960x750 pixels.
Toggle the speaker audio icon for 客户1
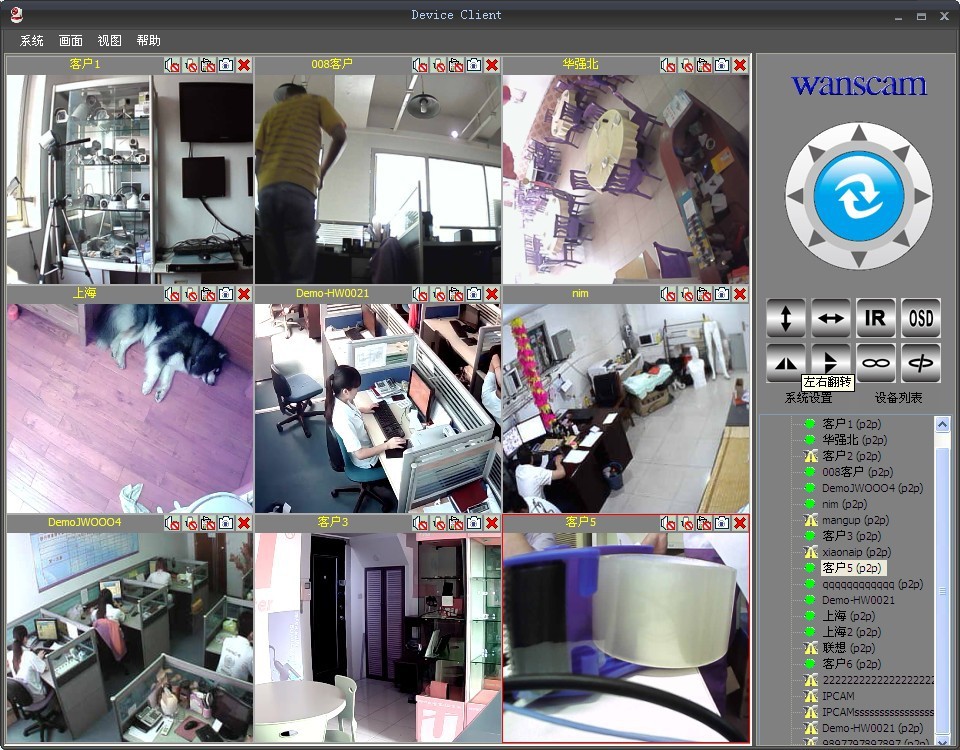[x=172, y=65]
